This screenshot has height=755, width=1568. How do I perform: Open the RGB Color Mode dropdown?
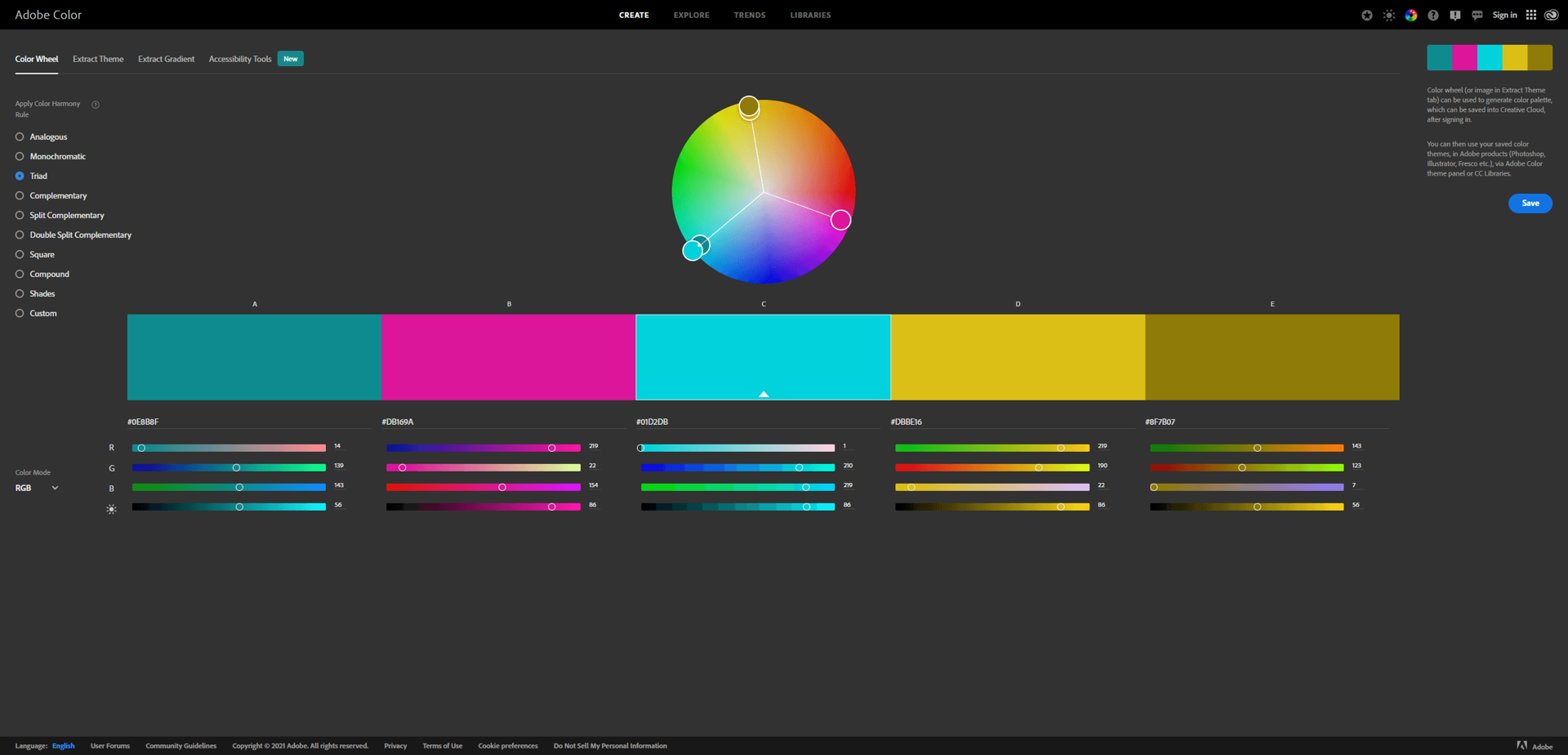click(36, 488)
